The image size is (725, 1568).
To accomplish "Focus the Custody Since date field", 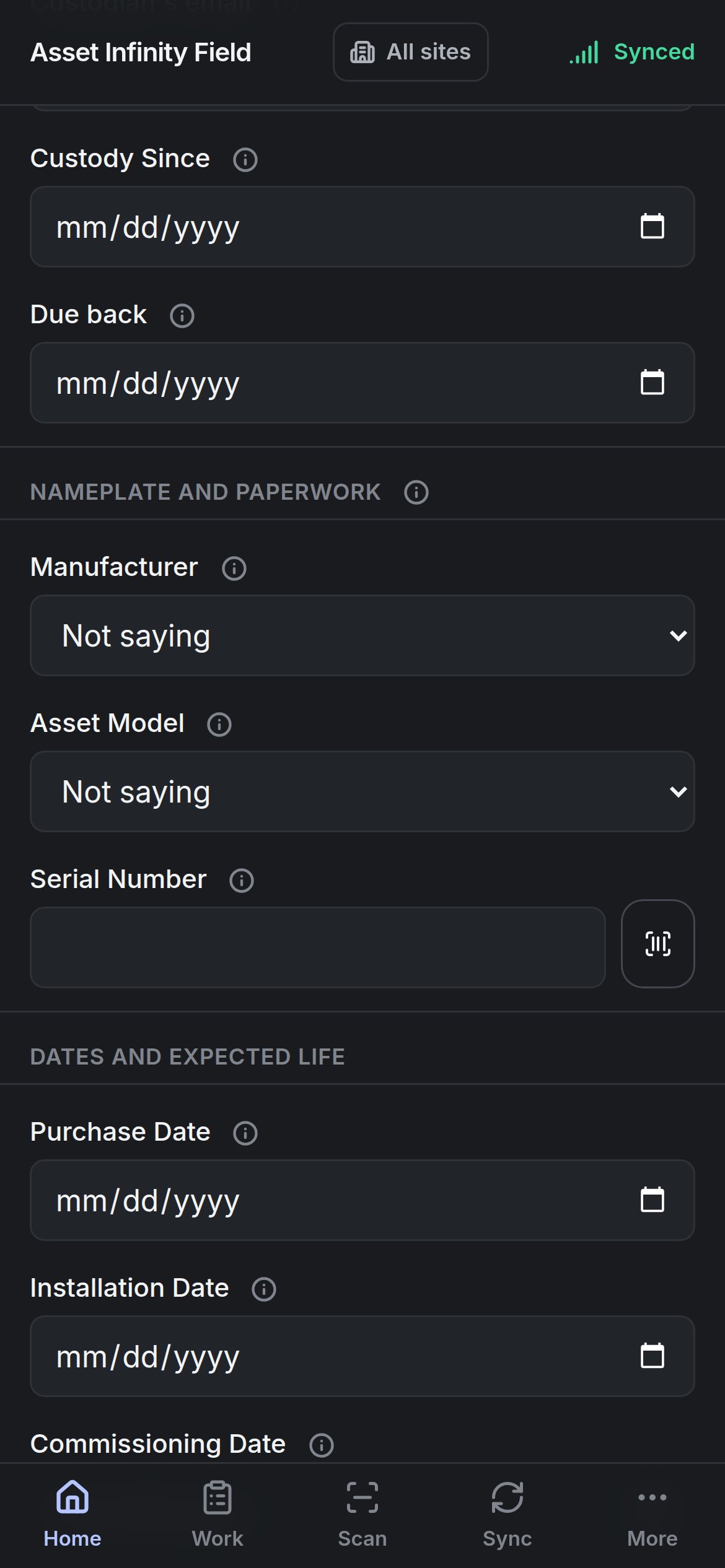I will coord(362,227).
